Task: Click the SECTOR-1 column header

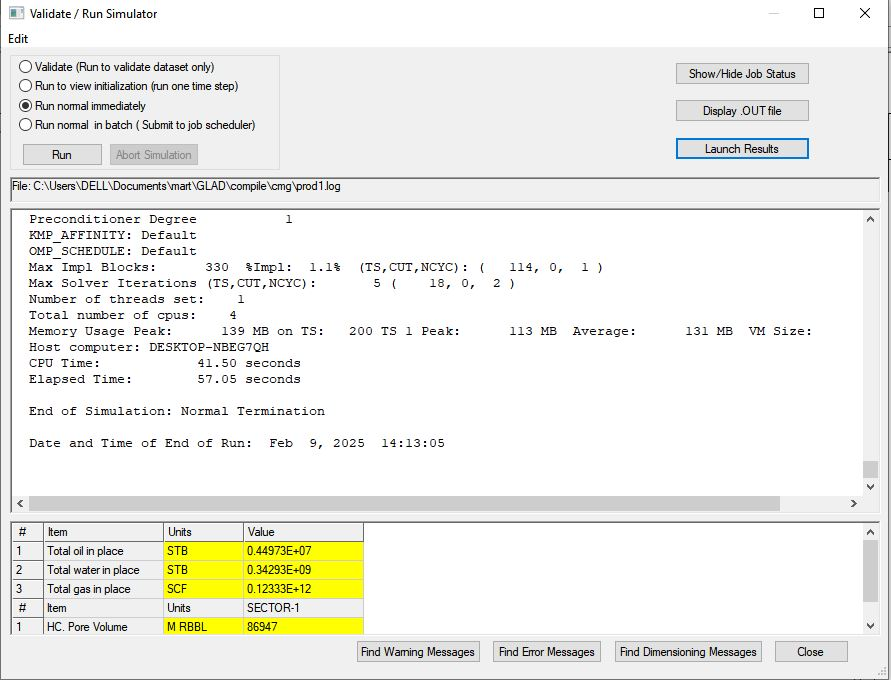Action: coord(303,608)
